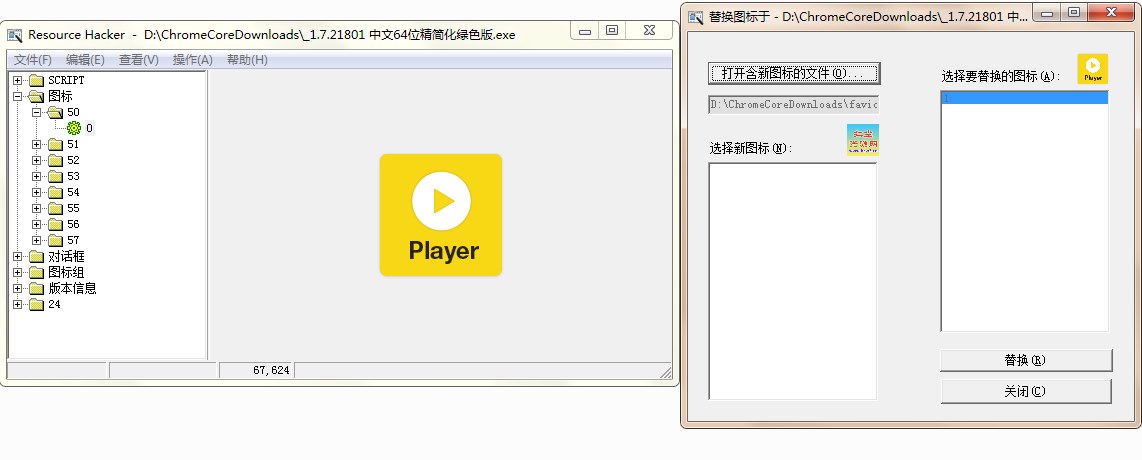Screen dimensions: 1142x460
Task: Click Resource Hacker window resize grip
Action: coord(666,372)
